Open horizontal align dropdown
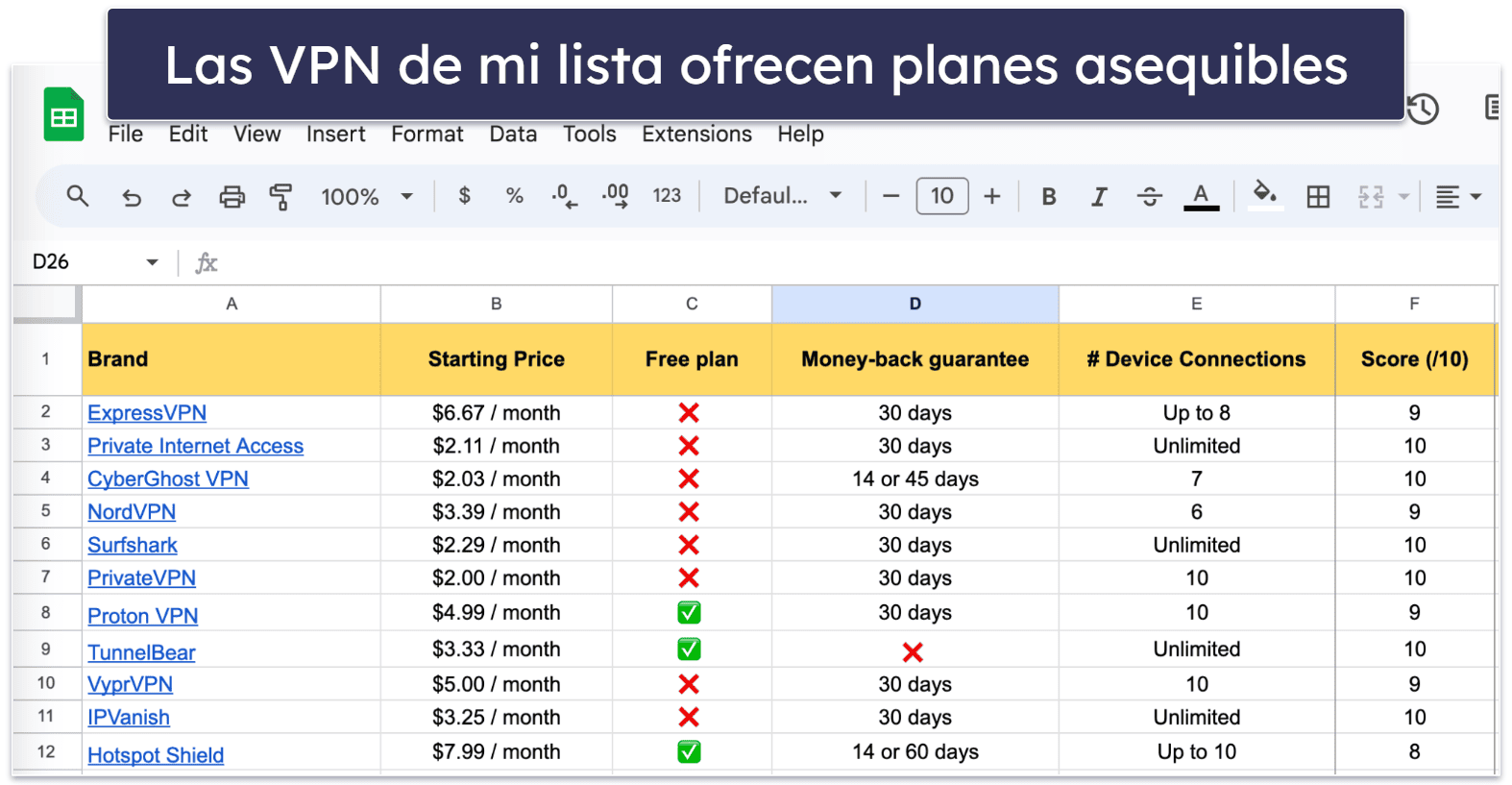 tap(1458, 197)
